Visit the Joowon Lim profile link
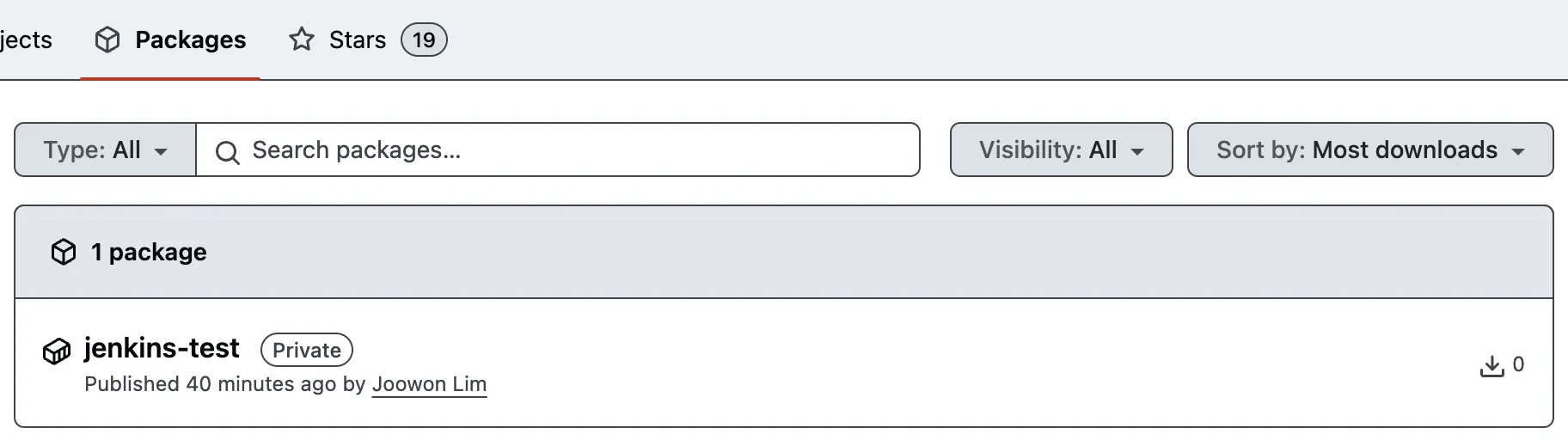The width and height of the screenshot is (1568, 440). click(429, 384)
